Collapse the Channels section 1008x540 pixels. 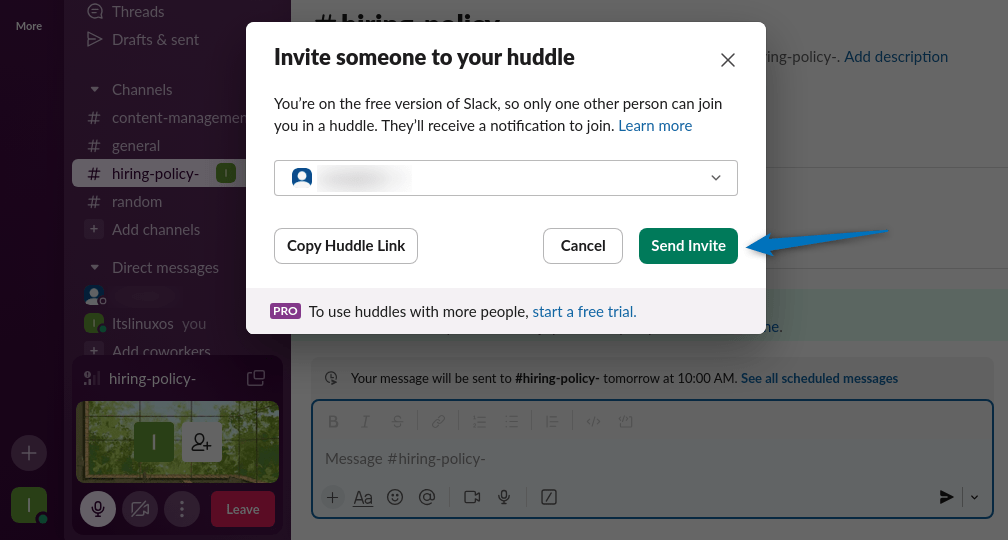[94, 90]
